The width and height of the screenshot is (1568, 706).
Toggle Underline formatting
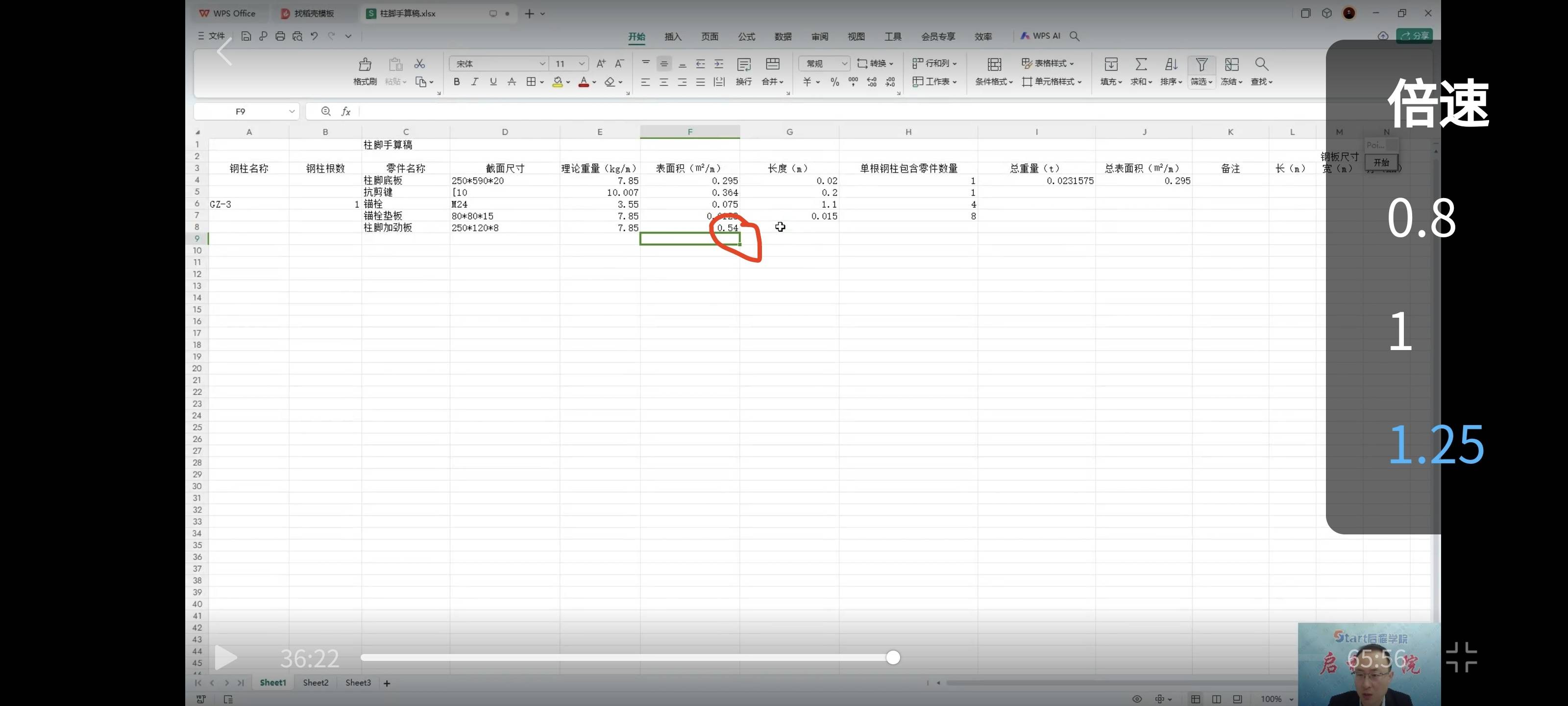tap(493, 81)
